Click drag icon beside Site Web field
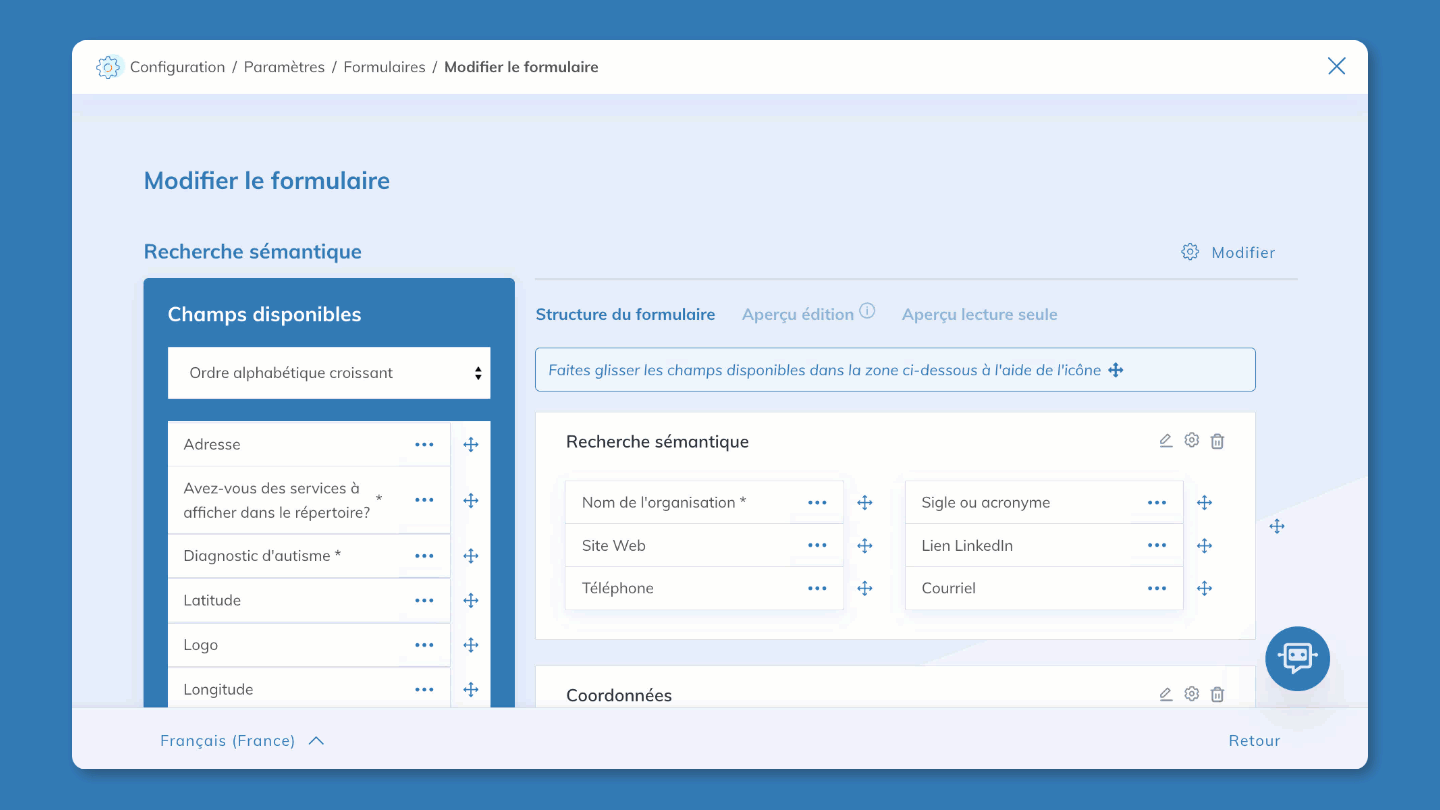This screenshot has width=1440, height=810. tap(865, 546)
